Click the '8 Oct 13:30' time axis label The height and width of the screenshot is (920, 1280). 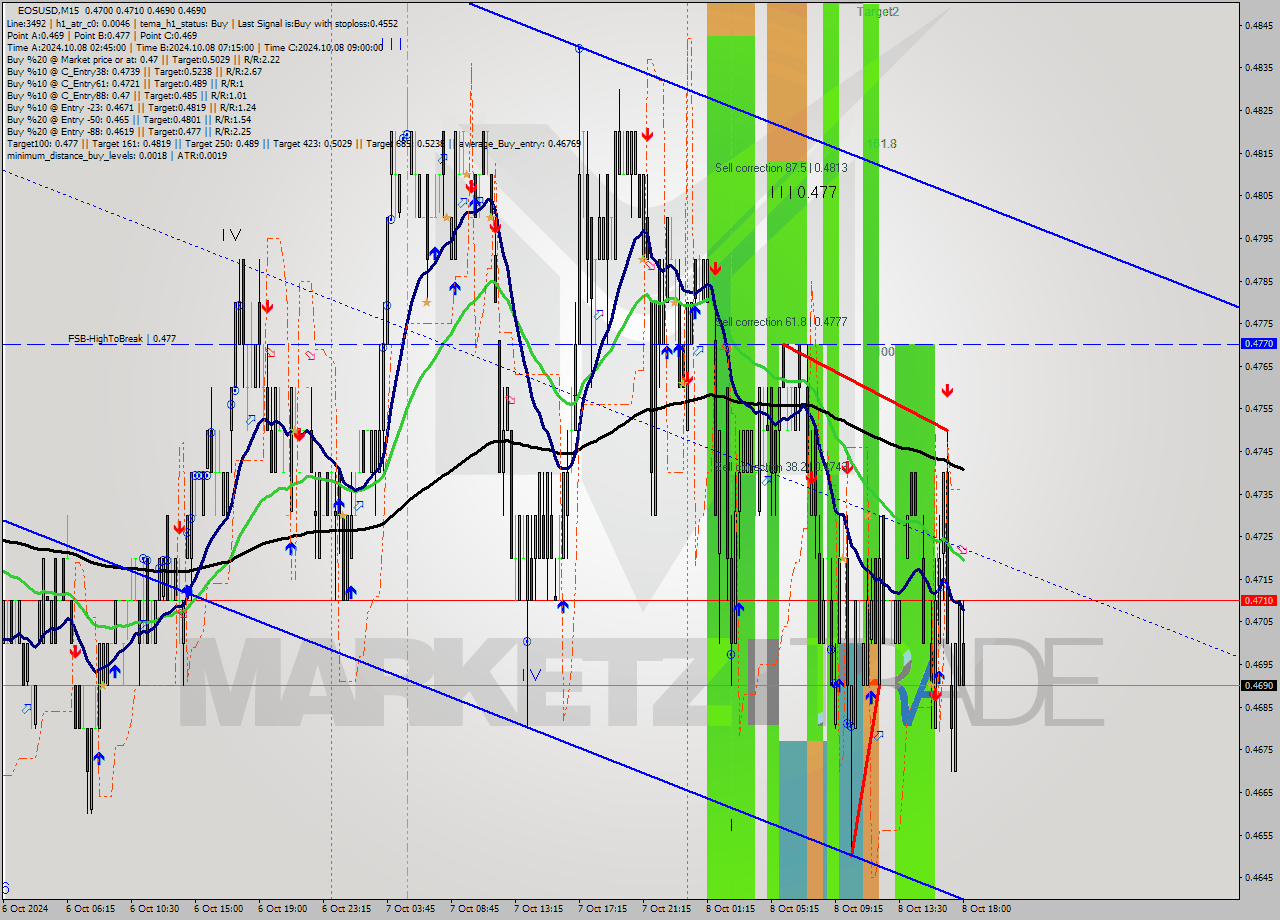click(922, 909)
